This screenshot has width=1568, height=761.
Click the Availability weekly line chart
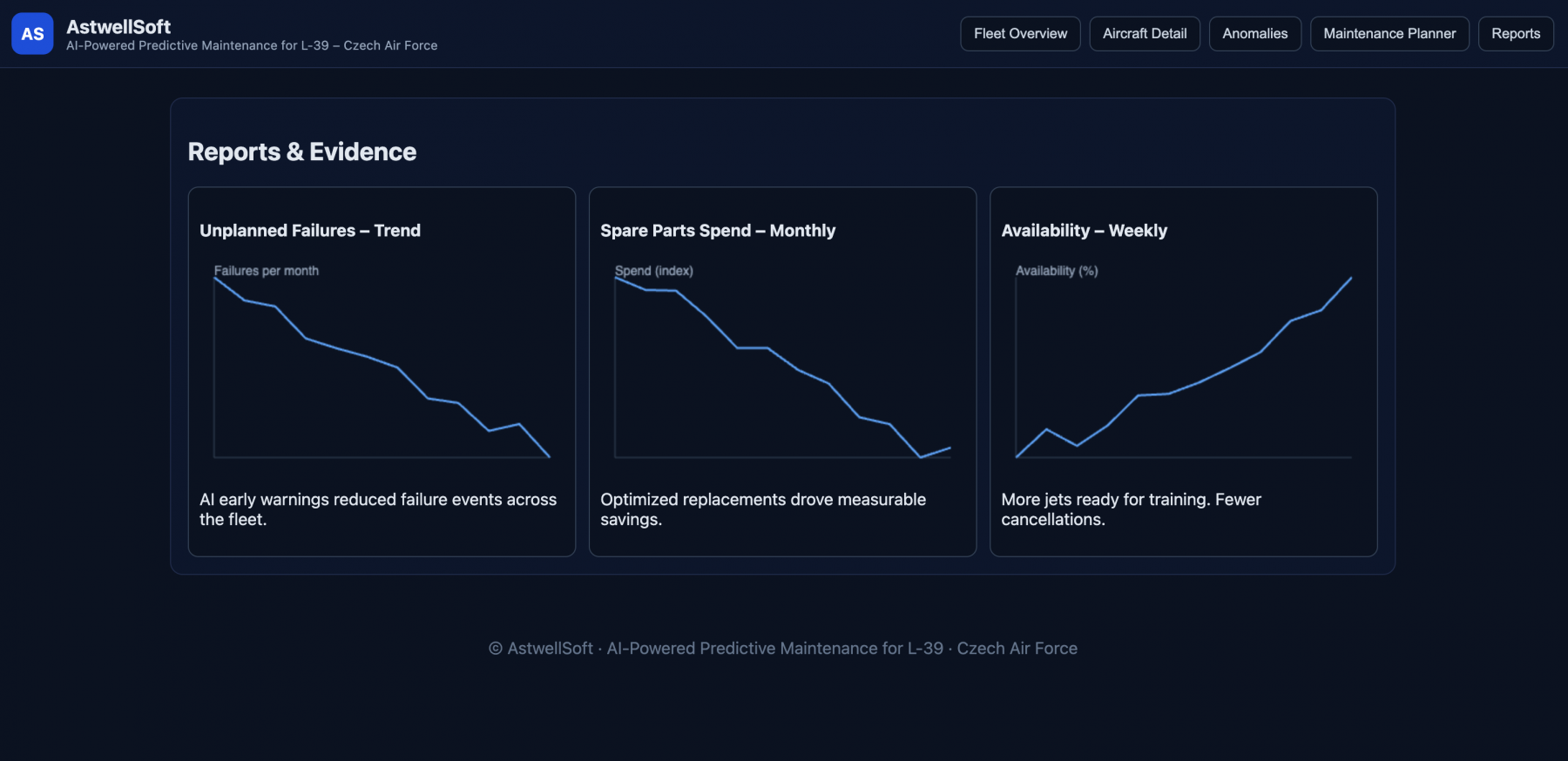coord(1183,366)
